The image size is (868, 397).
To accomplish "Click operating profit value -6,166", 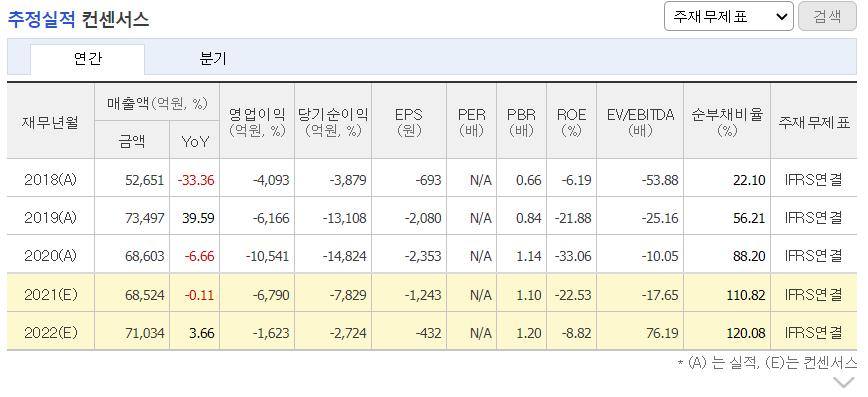I will (271, 218).
